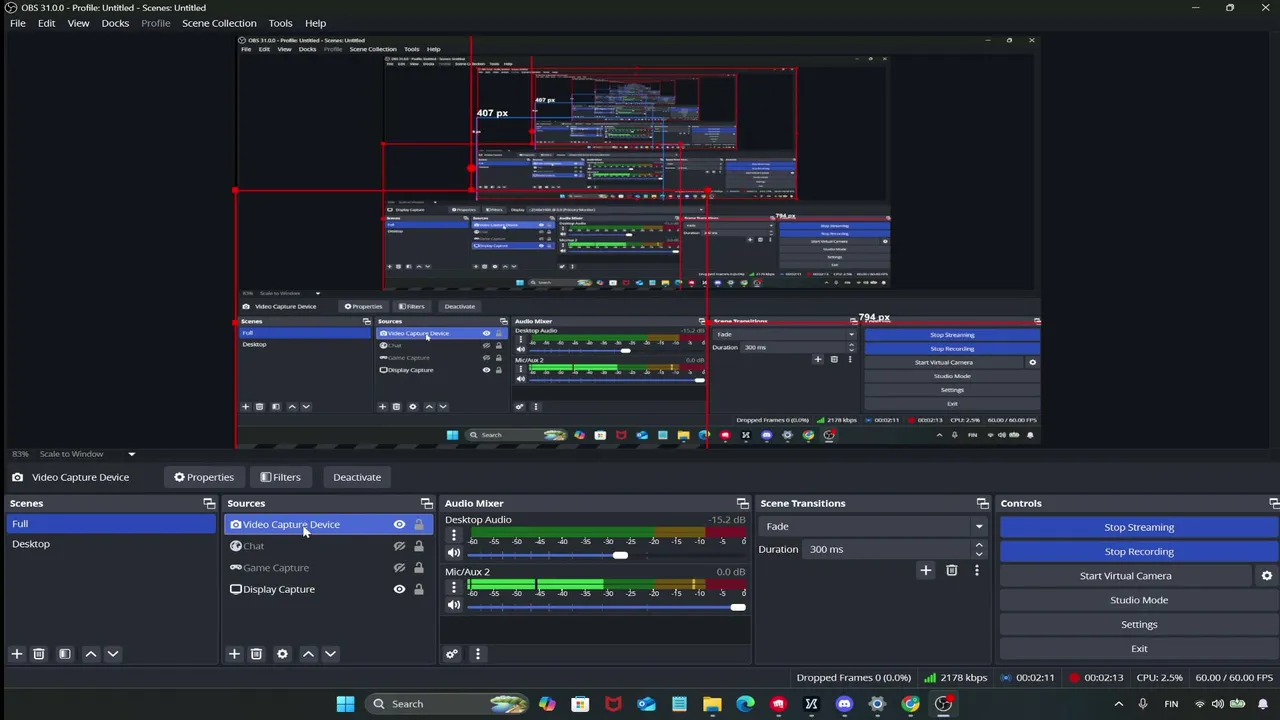The height and width of the screenshot is (720, 1280).
Task: Remove the selected scene with trash icon
Action: [x=39, y=654]
